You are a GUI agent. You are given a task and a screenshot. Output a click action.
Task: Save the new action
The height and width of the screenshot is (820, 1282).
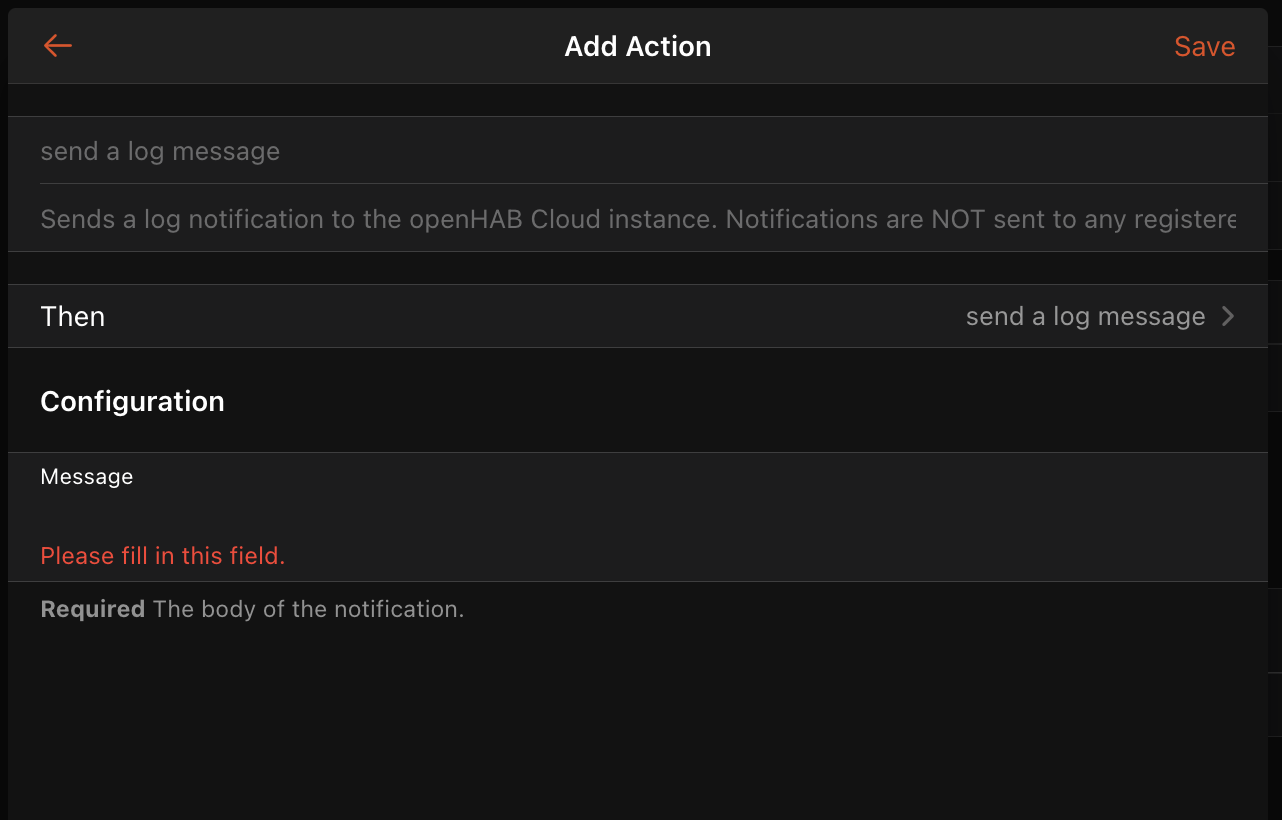click(1204, 47)
